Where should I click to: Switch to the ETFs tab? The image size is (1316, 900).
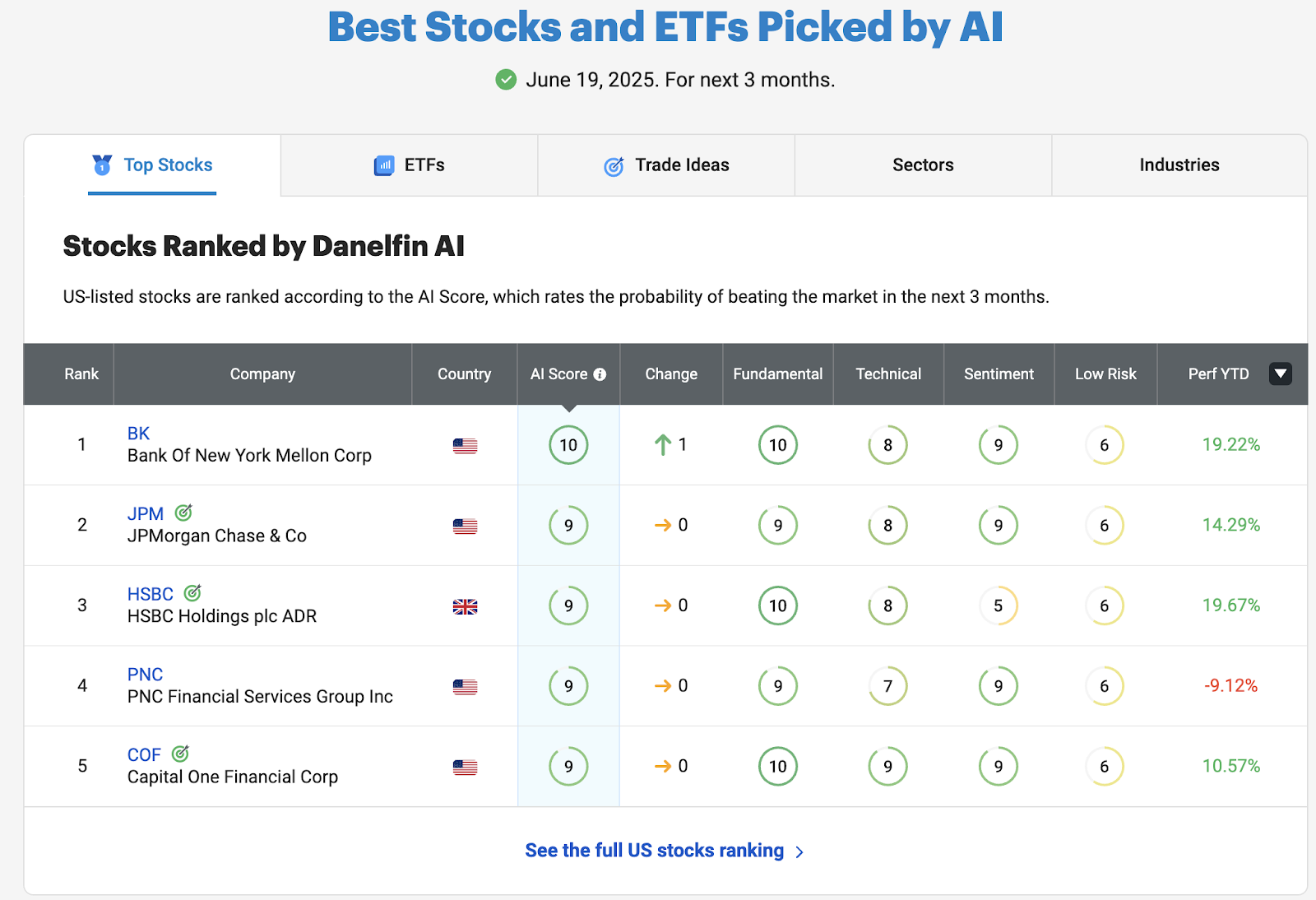410,165
